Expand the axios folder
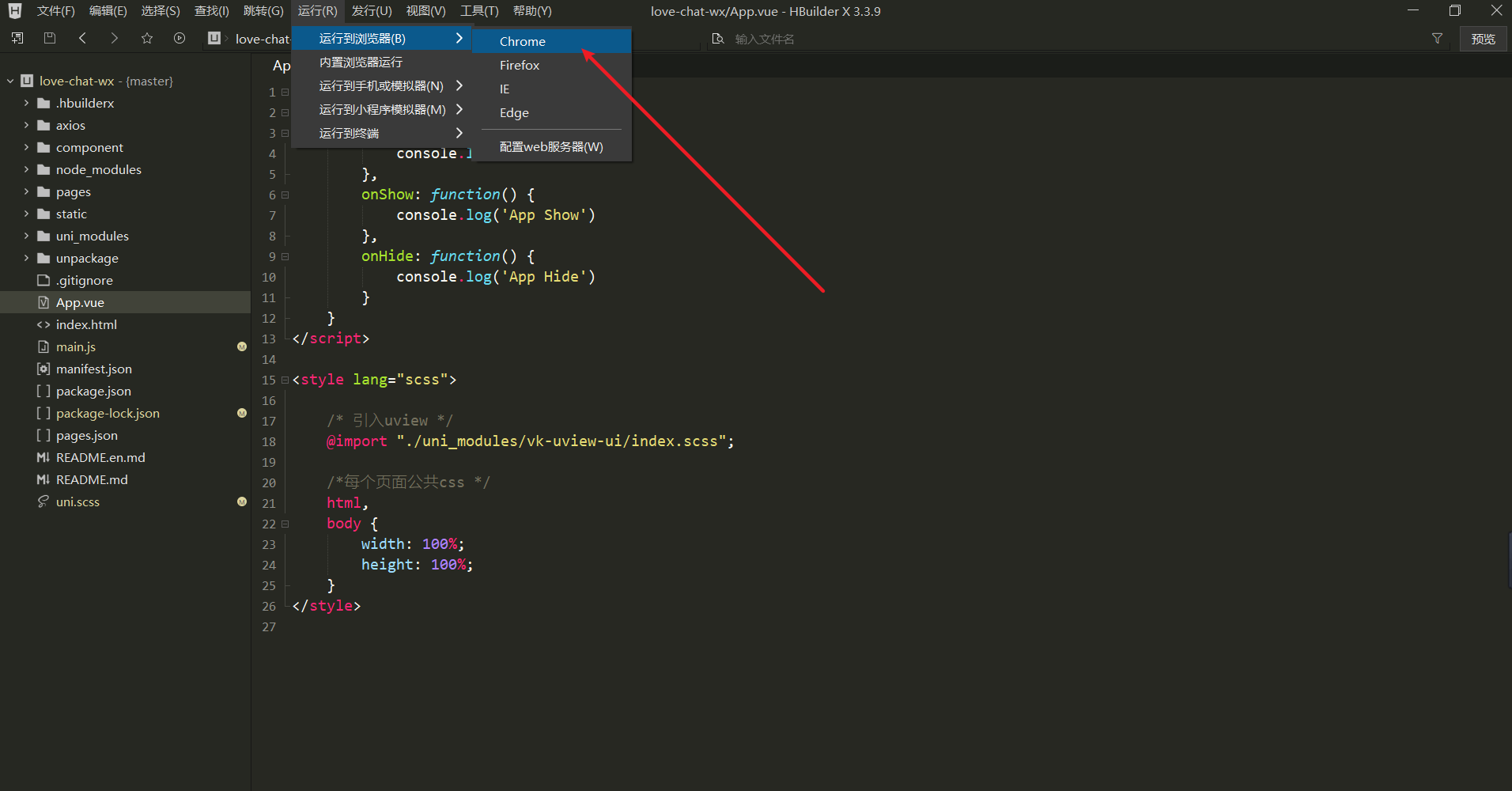This screenshot has height=791, width=1512. click(x=26, y=125)
